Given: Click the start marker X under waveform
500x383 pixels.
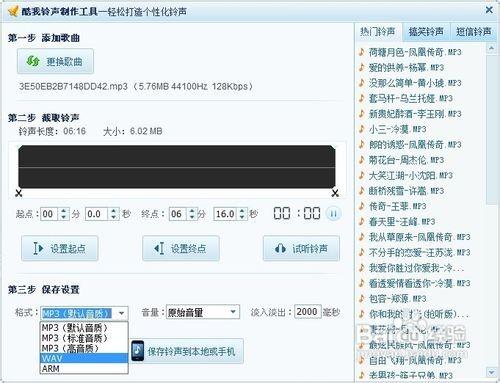Looking at the screenshot, I should [x=19, y=193].
